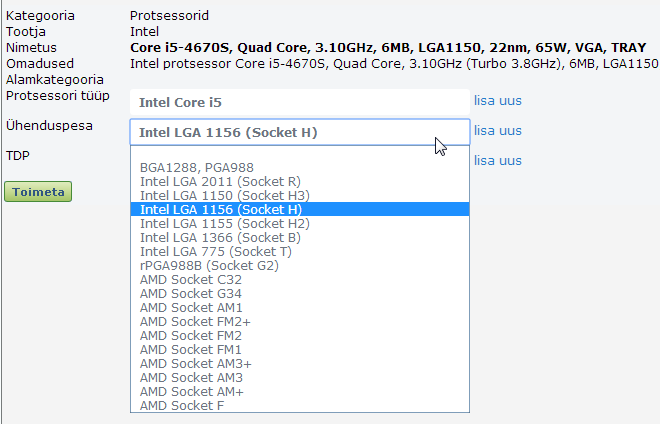This screenshot has height=424, width=660.
Task: Select BGA1288, PGA988 socket option
Action: 300,168
